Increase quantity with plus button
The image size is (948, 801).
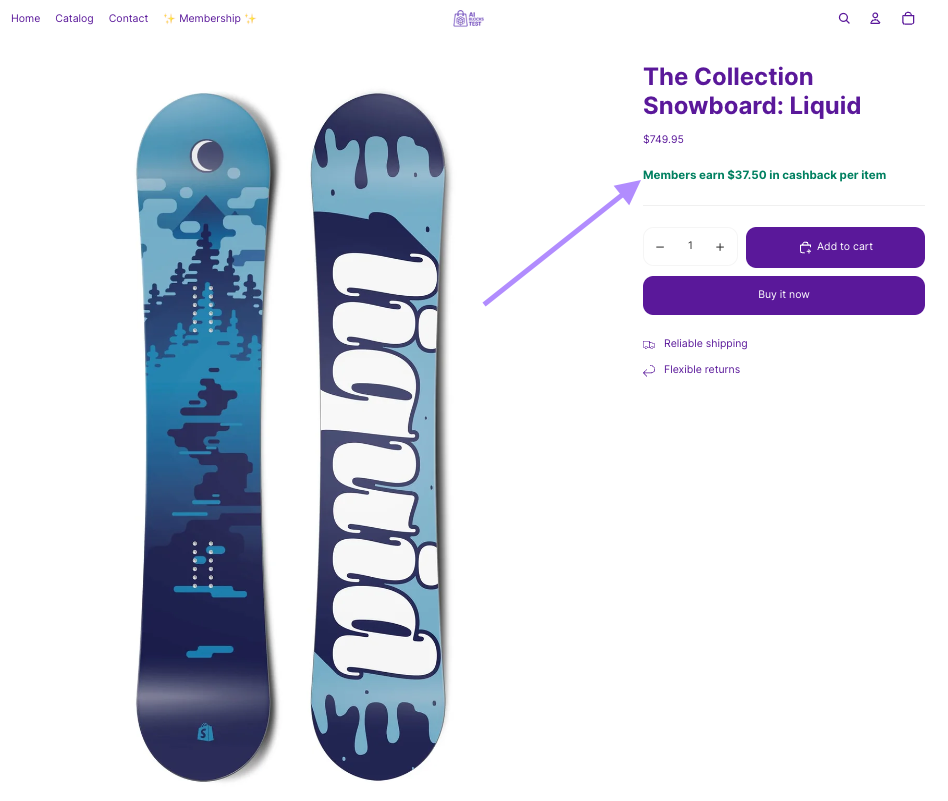720,247
